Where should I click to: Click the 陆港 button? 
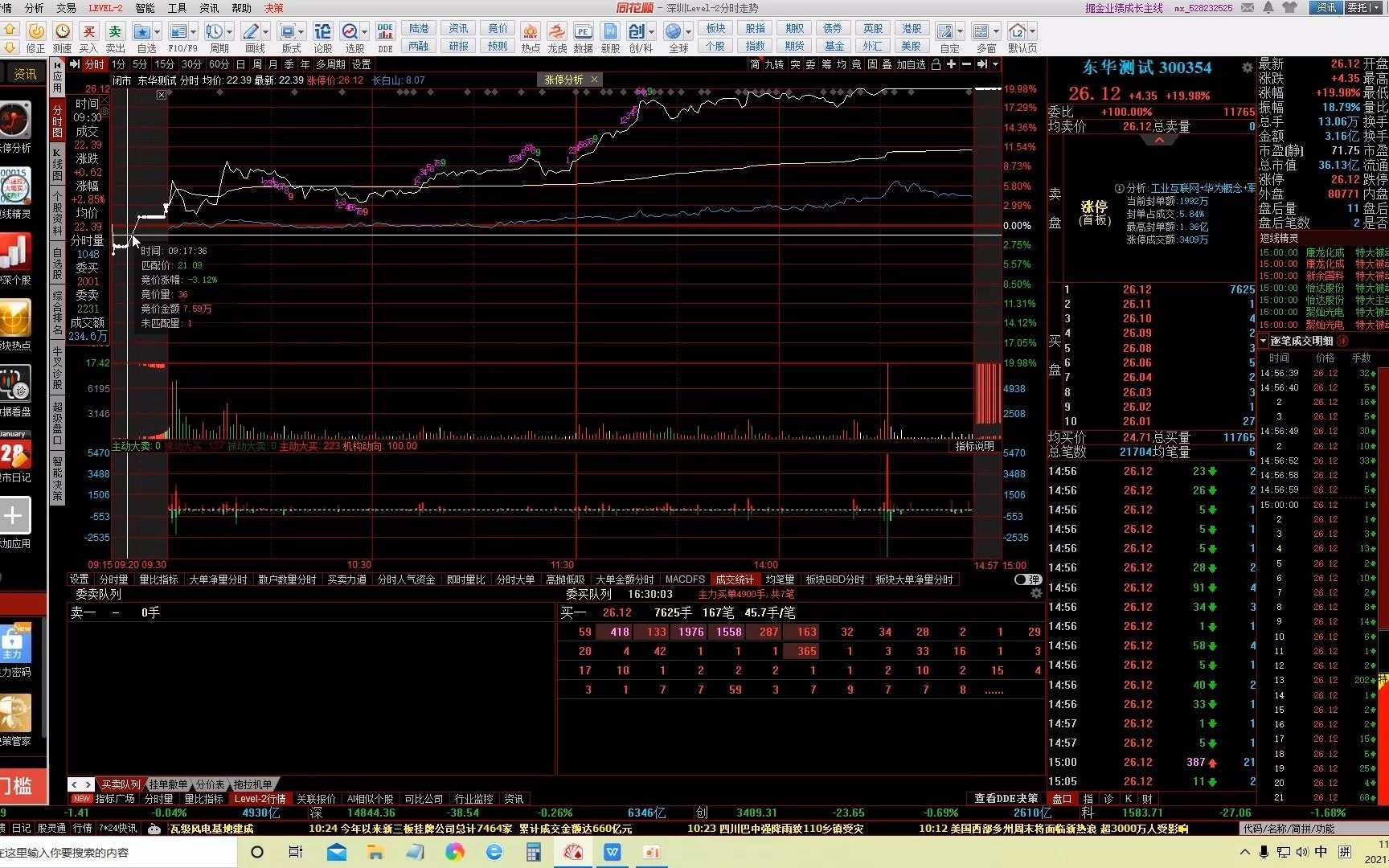pos(419,28)
